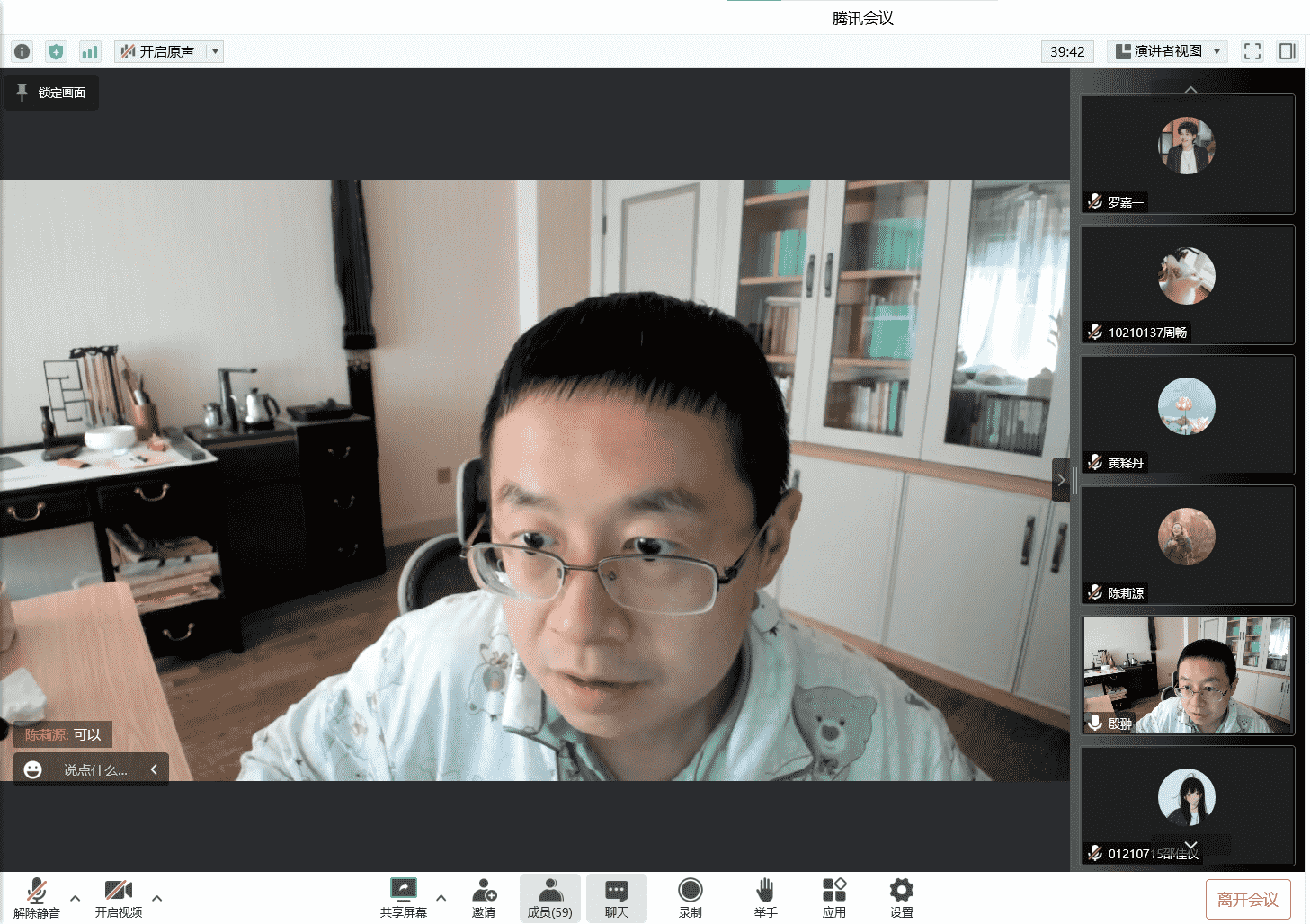Open the 聊天 chat panel
This screenshot has height=924, width=1310.
616,898
